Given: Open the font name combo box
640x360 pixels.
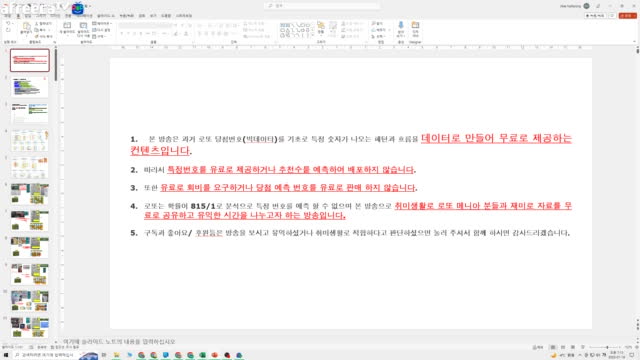Looking at the screenshot, I should pyautogui.click(x=145, y=25).
